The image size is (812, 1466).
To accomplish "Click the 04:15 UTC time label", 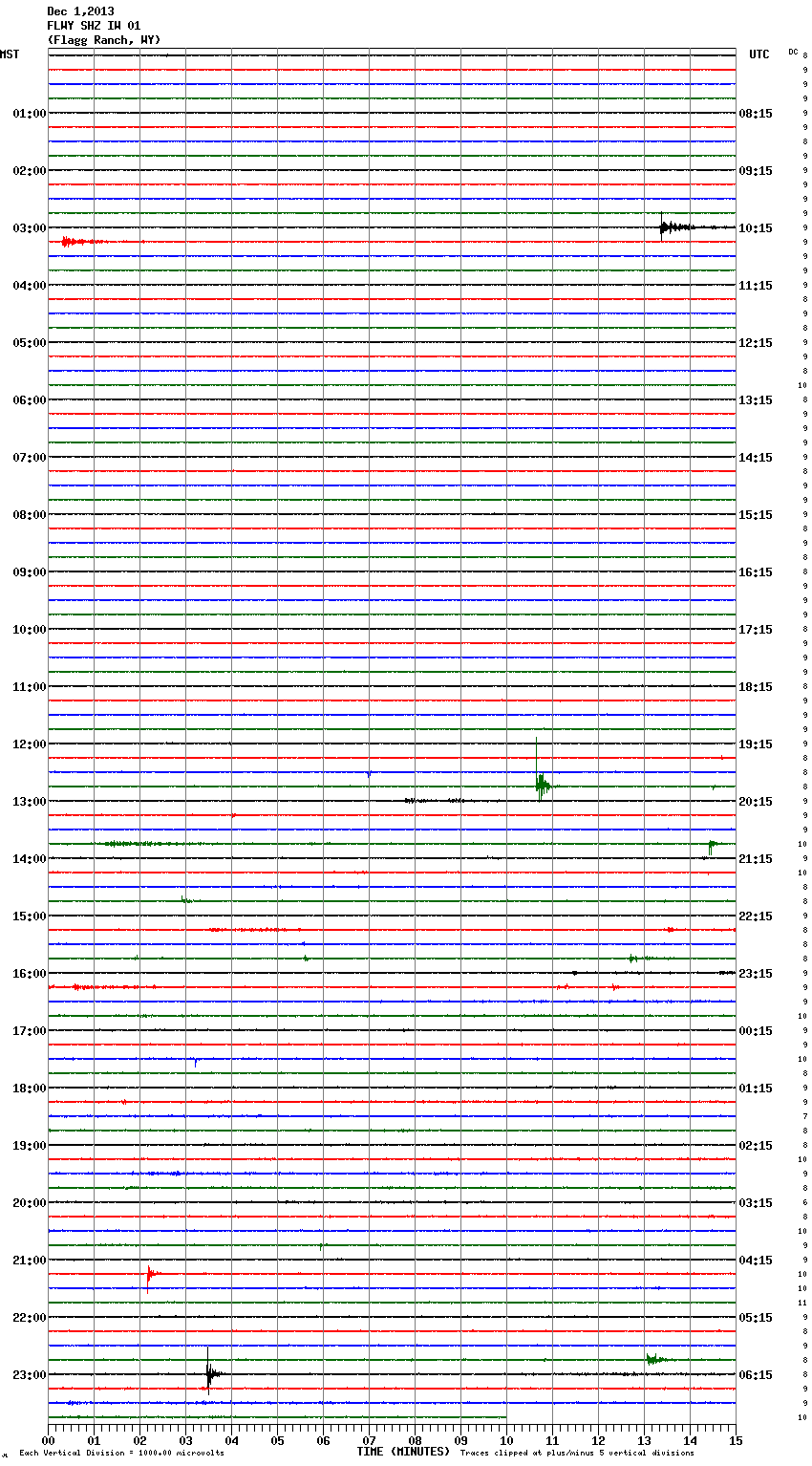I will (x=756, y=1261).
